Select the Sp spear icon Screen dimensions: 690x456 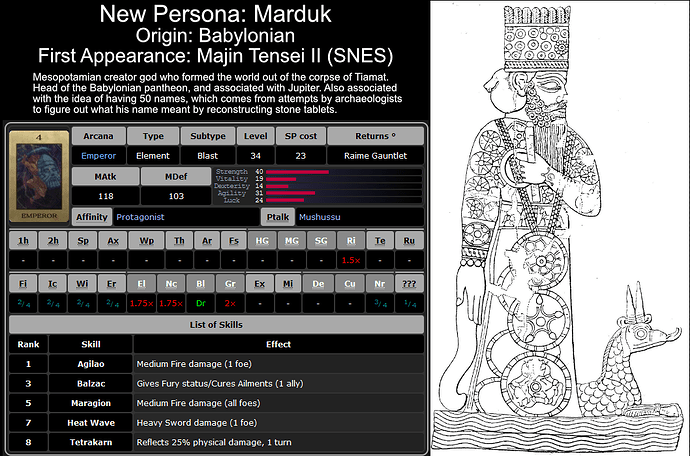83,241
